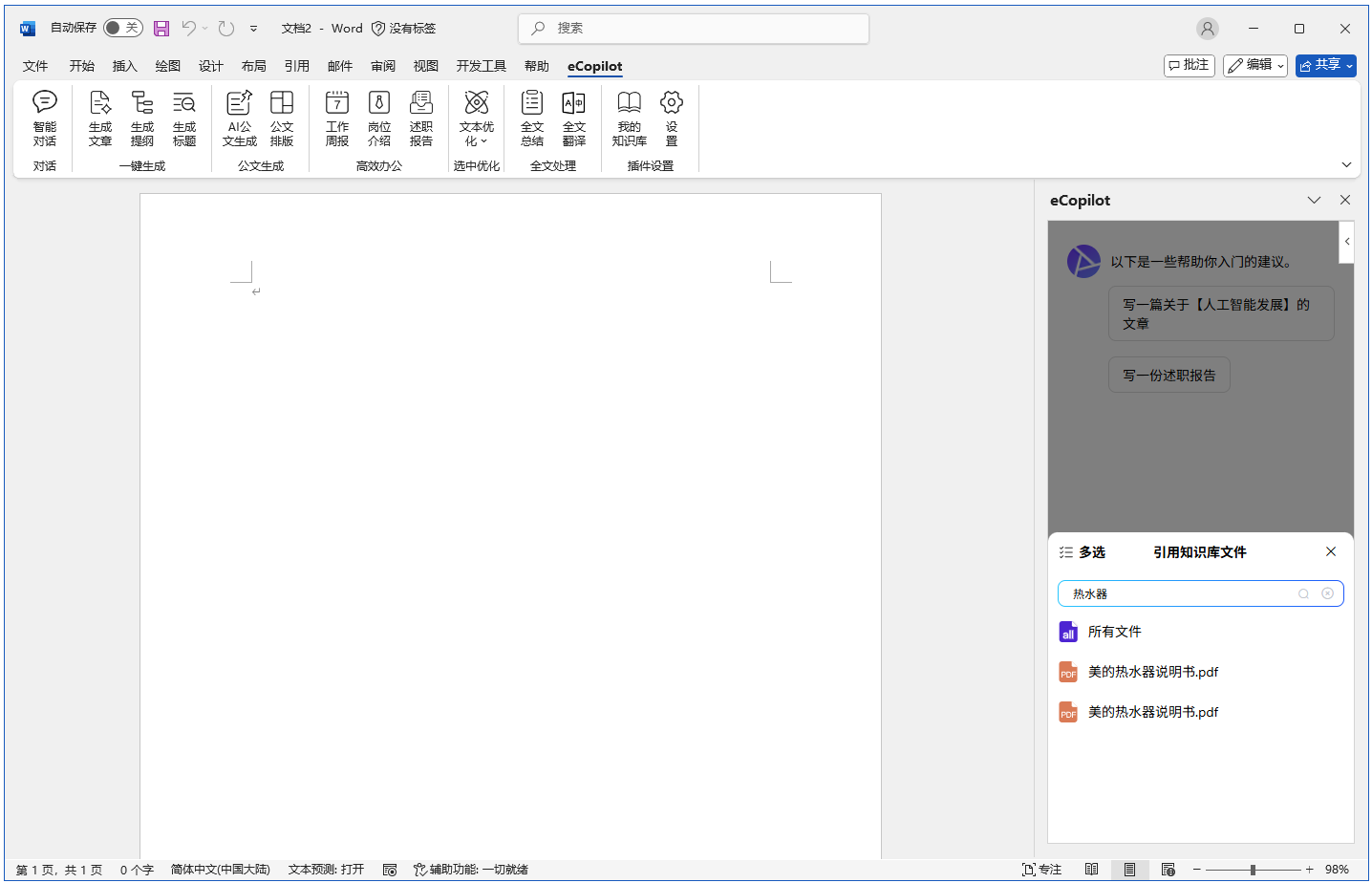1372x883 pixels.
Task: Toggle the 自动保存 AutoSave switch
Action: coord(122,28)
